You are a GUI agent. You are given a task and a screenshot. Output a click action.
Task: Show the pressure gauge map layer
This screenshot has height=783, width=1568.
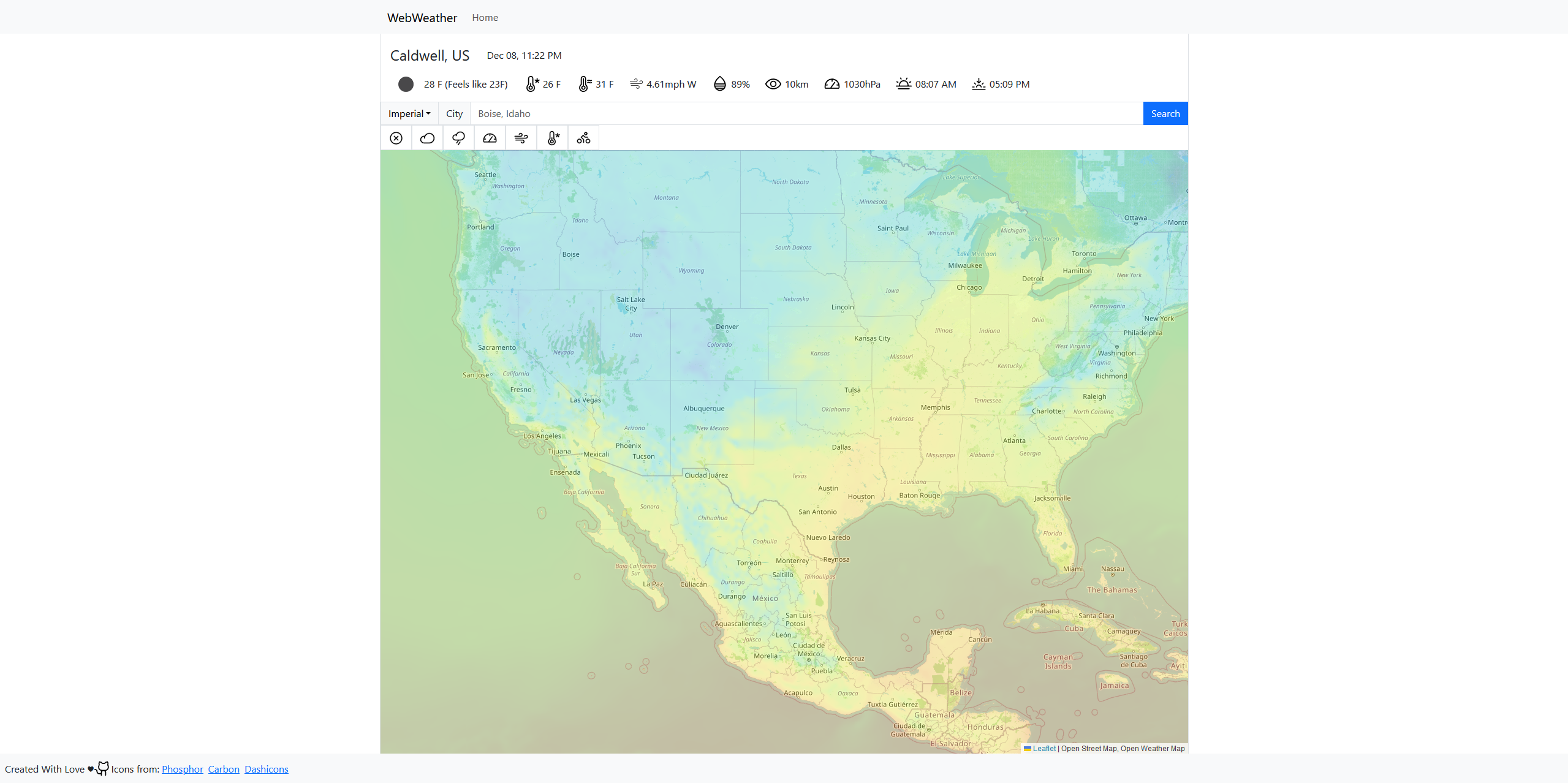coord(490,138)
